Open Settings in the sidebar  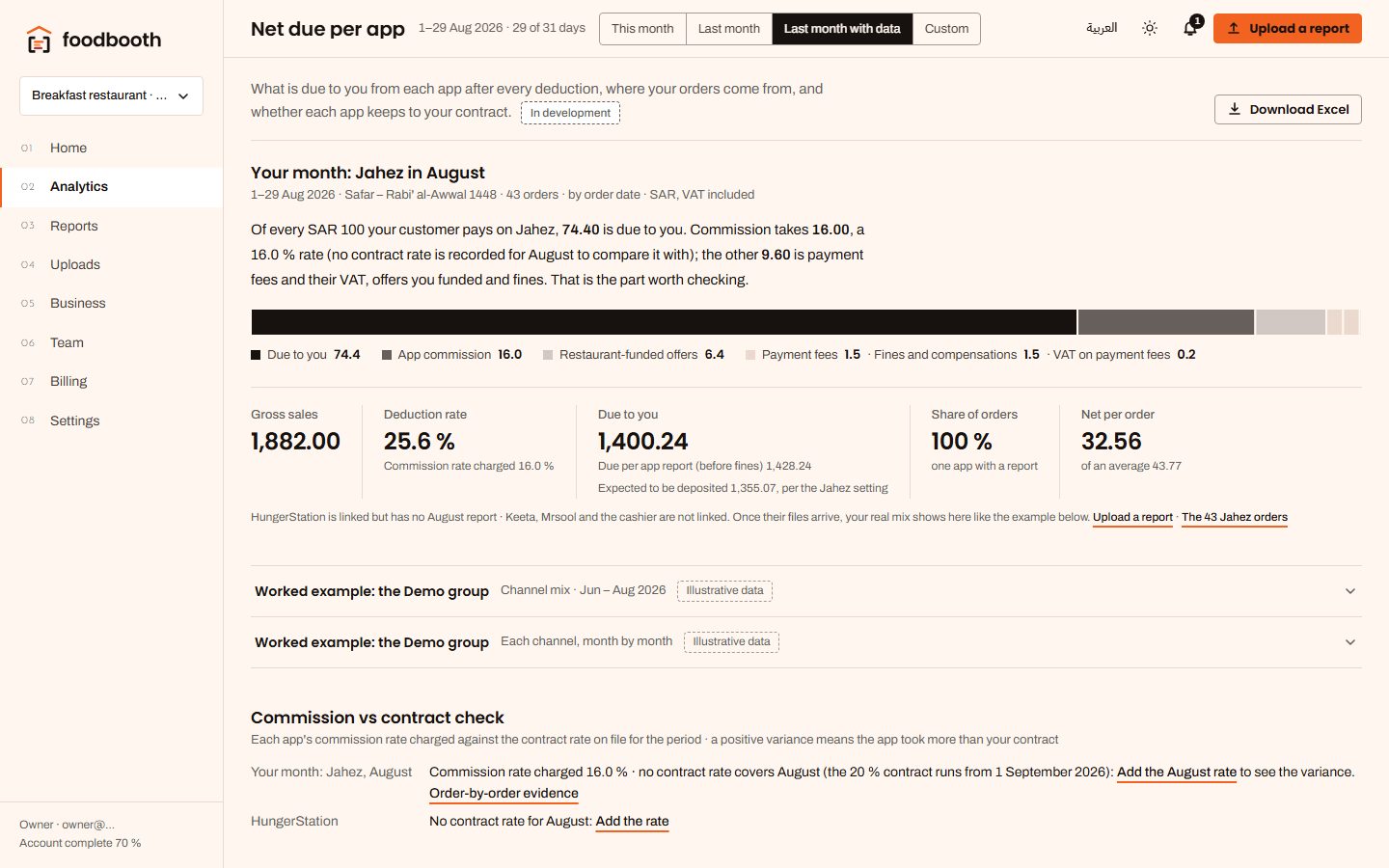[x=111, y=420]
